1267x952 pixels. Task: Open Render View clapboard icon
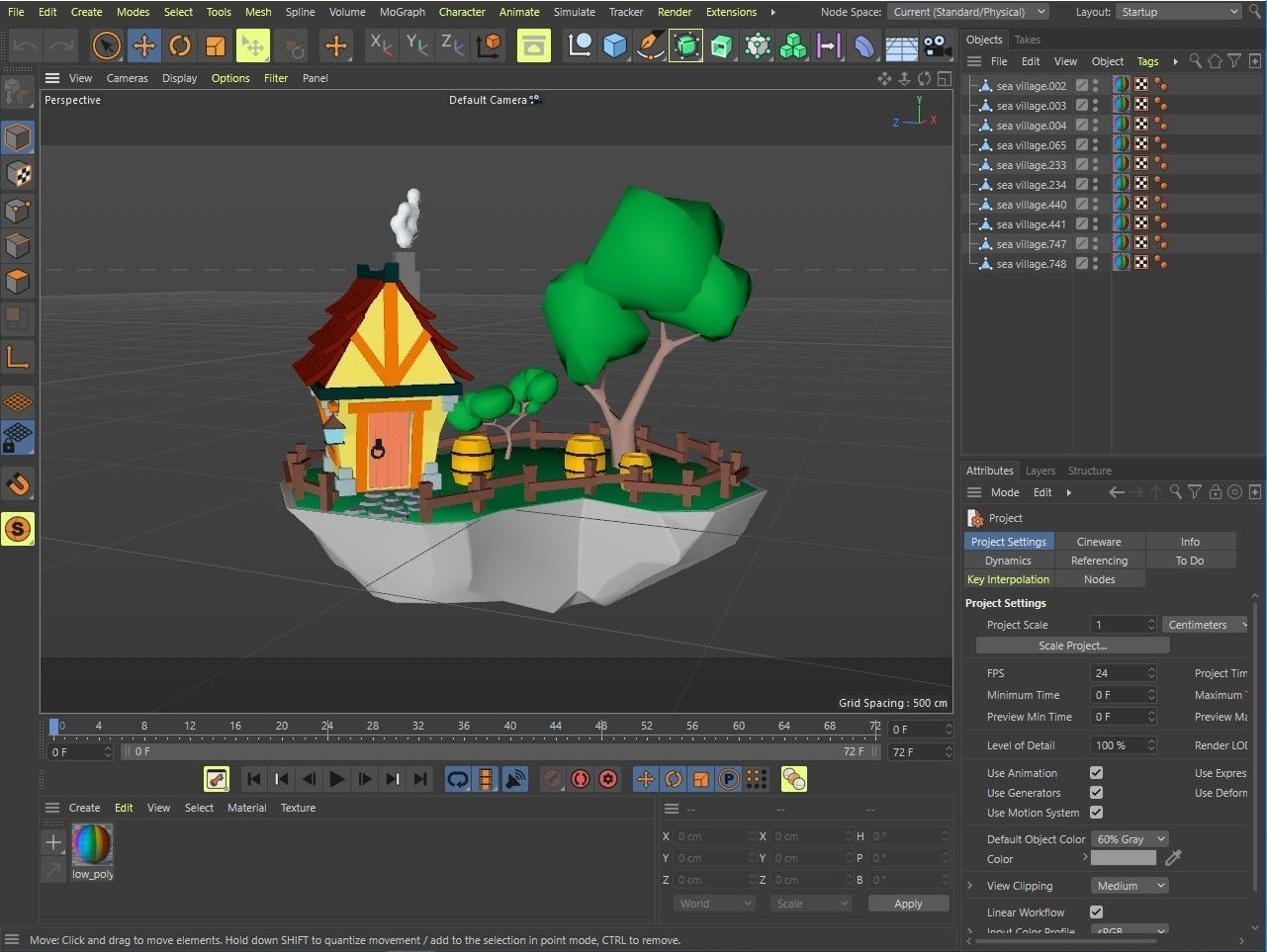click(x=534, y=45)
